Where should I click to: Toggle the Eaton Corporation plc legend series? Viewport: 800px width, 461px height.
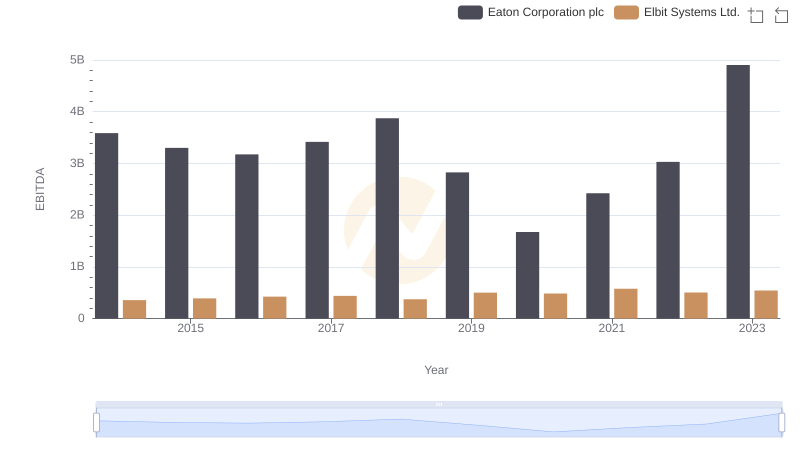(x=531, y=12)
